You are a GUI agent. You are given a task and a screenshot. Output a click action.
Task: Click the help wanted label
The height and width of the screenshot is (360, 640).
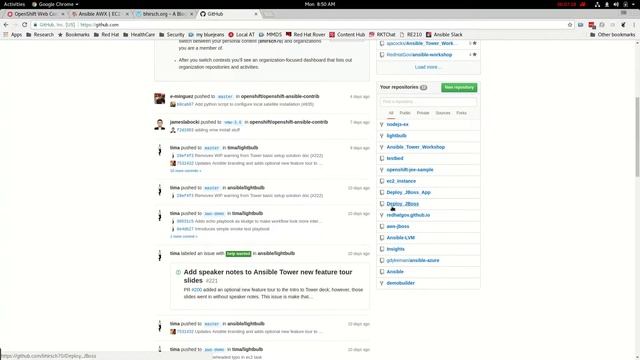click(238, 254)
